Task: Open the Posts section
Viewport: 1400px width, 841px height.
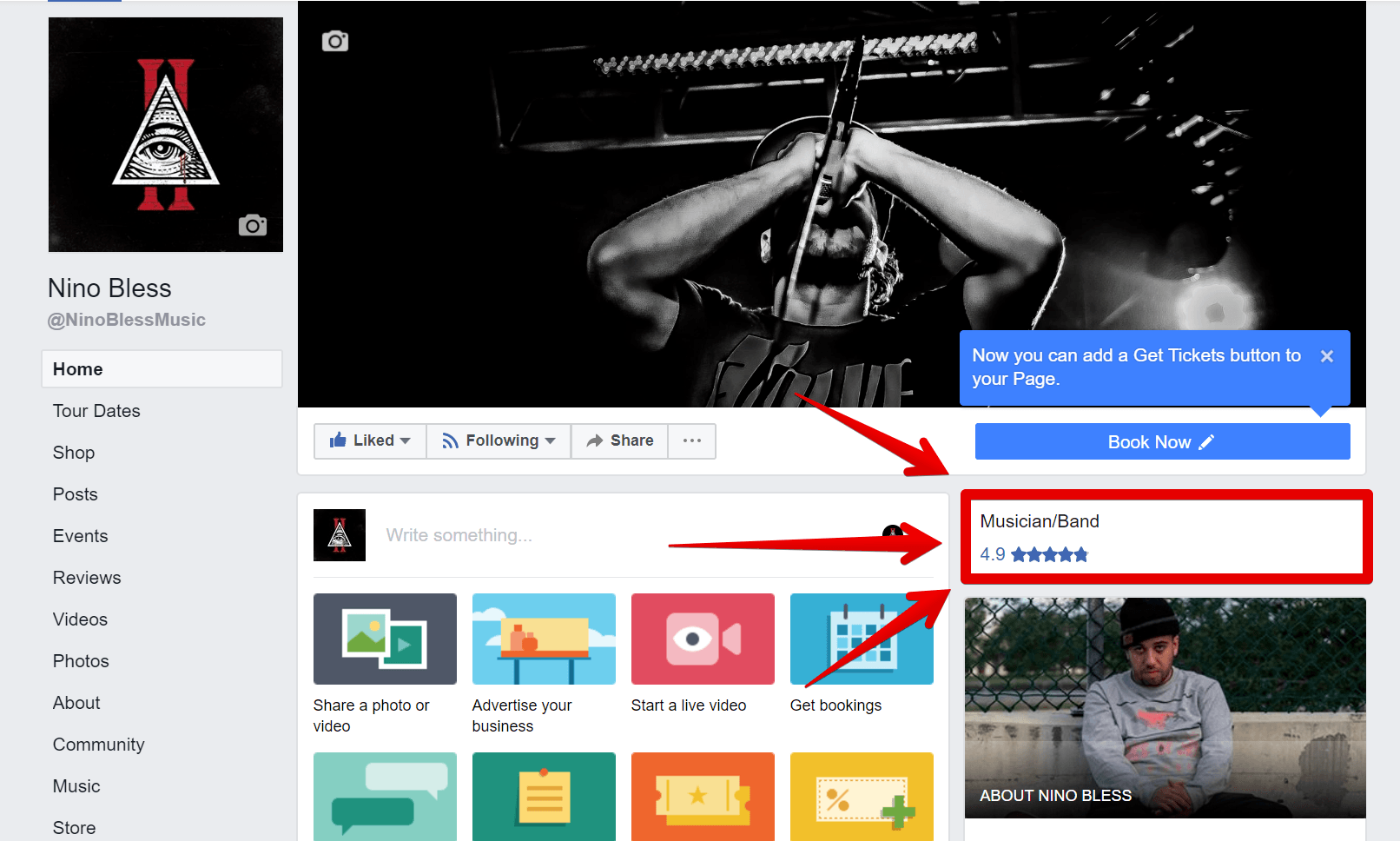Action: pos(76,494)
